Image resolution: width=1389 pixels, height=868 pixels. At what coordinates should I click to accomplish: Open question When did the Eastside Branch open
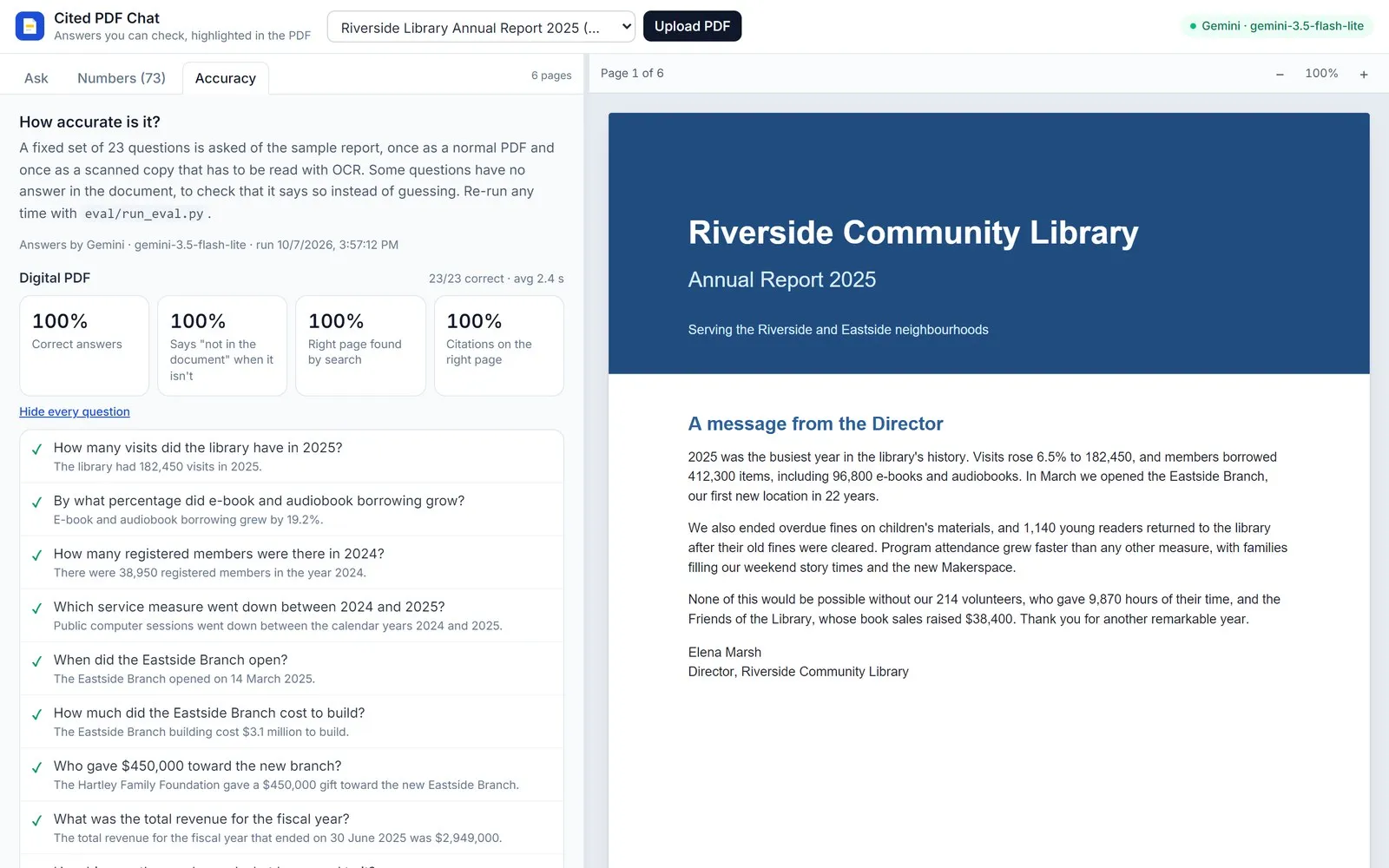pyautogui.click(x=292, y=668)
